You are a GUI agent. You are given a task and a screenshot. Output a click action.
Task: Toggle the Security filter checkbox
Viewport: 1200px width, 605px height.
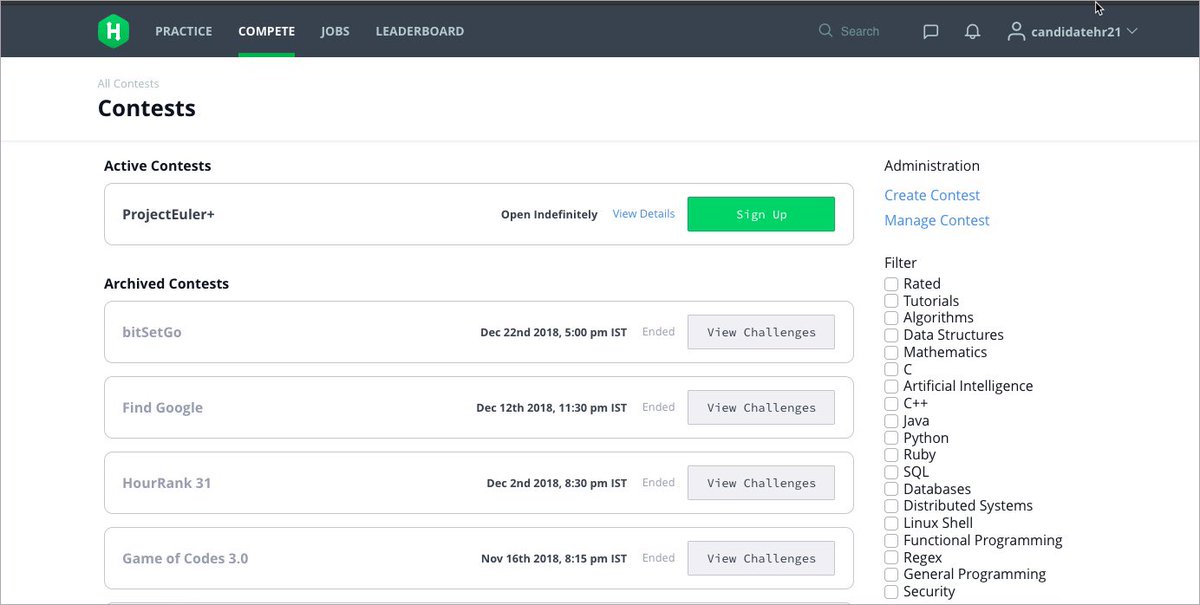[891, 592]
